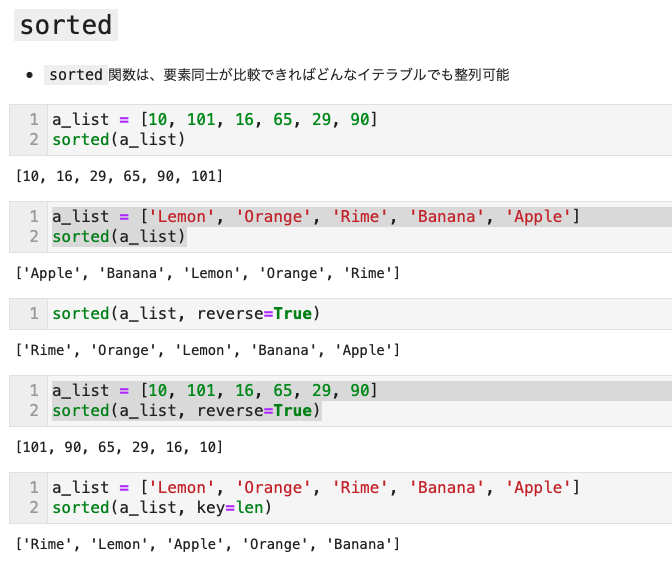Image resolution: width=672 pixels, height=563 pixels.
Task: Click the output list starting with 'Apple', 'Banana'
Action: [208, 273]
